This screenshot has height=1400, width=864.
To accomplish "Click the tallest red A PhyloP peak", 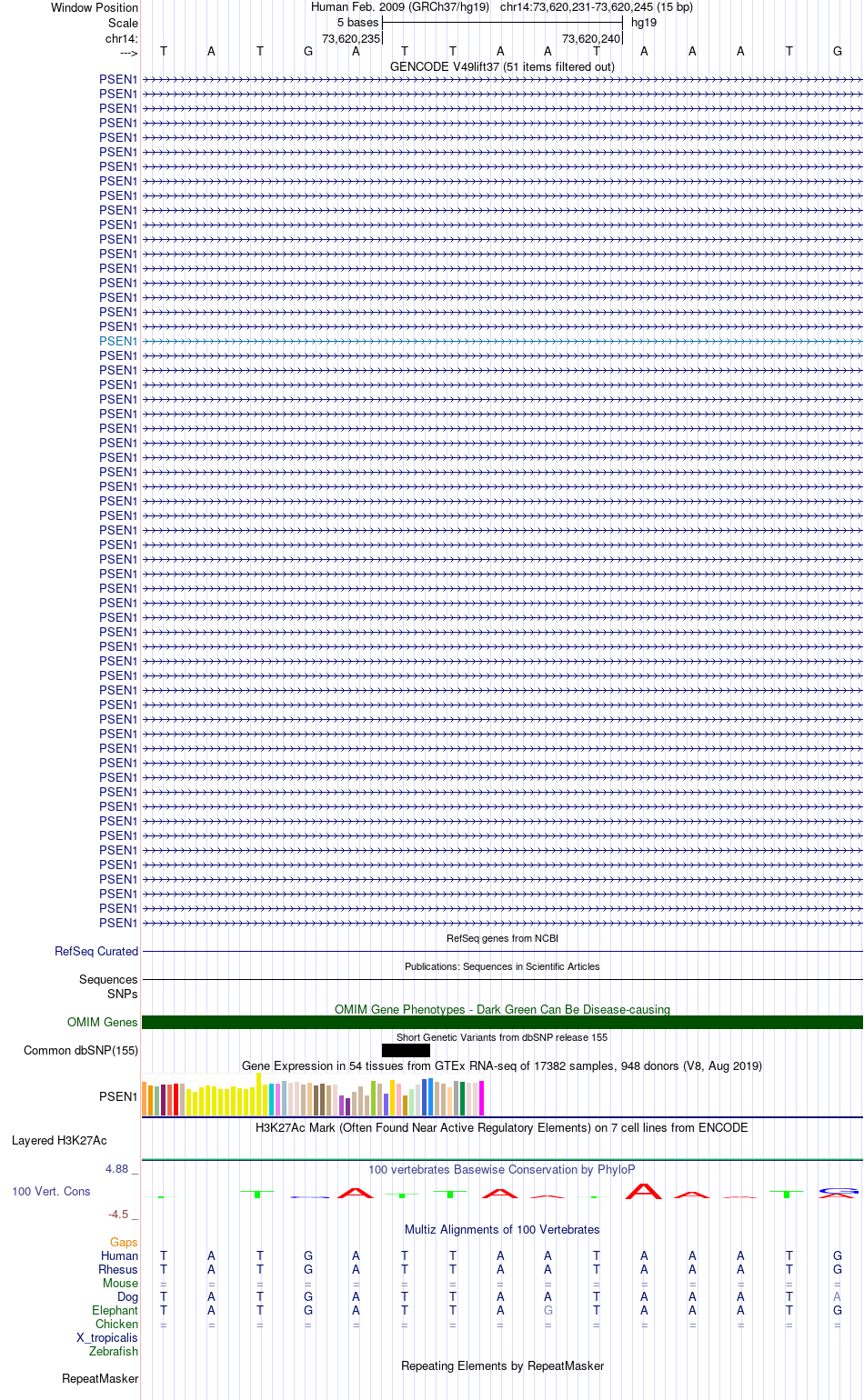I will click(644, 1191).
